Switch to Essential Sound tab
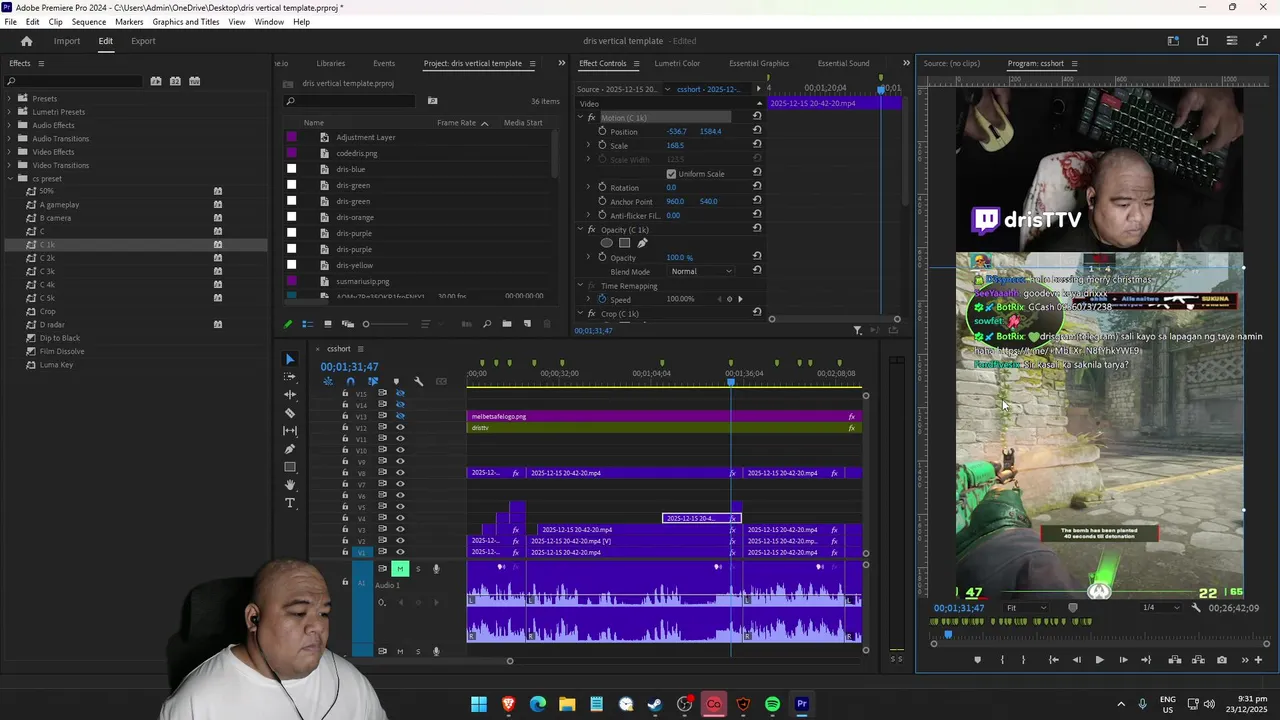Viewport: 1280px width, 720px height. tap(843, 64)
